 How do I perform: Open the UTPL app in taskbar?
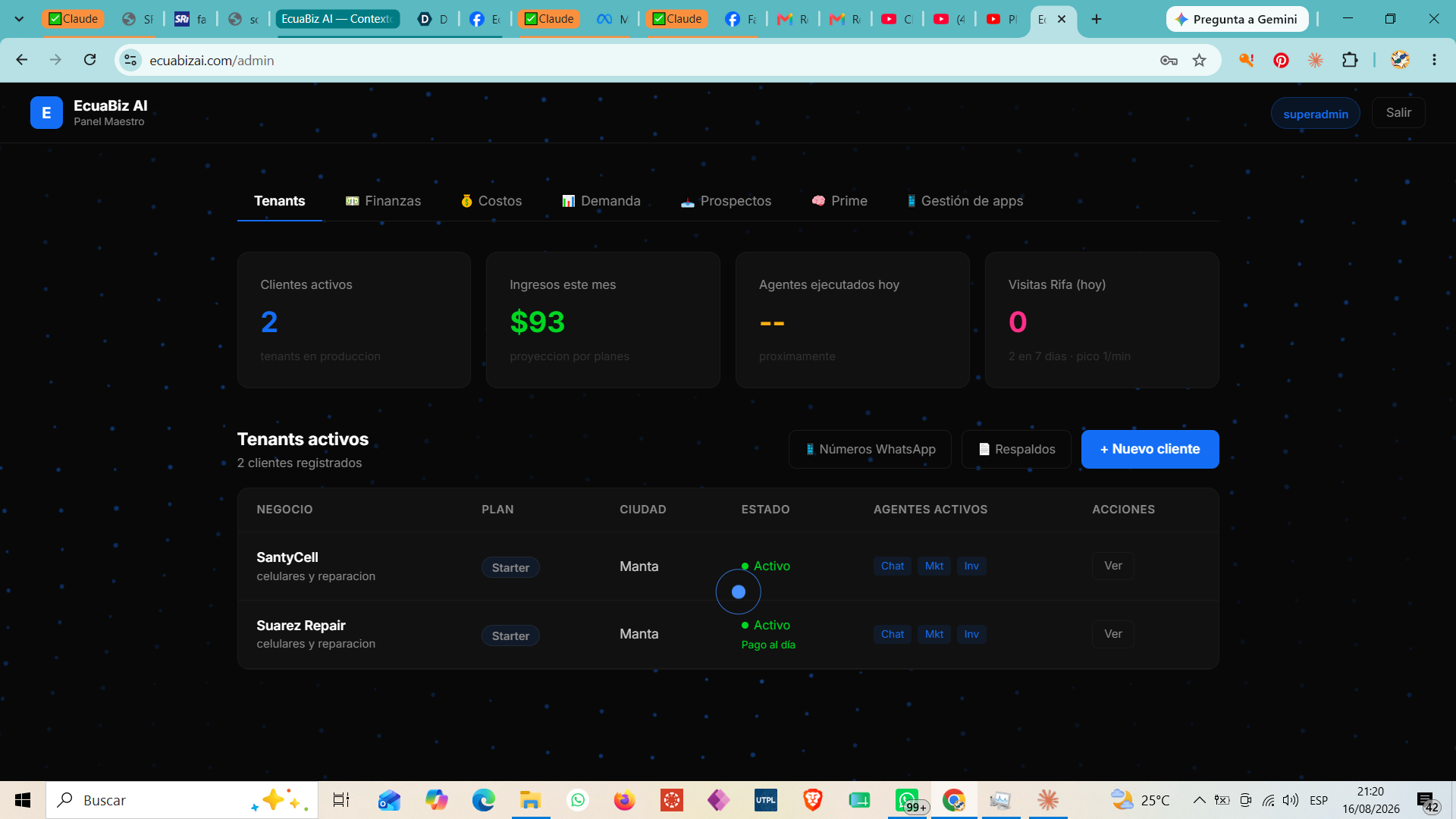click(765, 800)
